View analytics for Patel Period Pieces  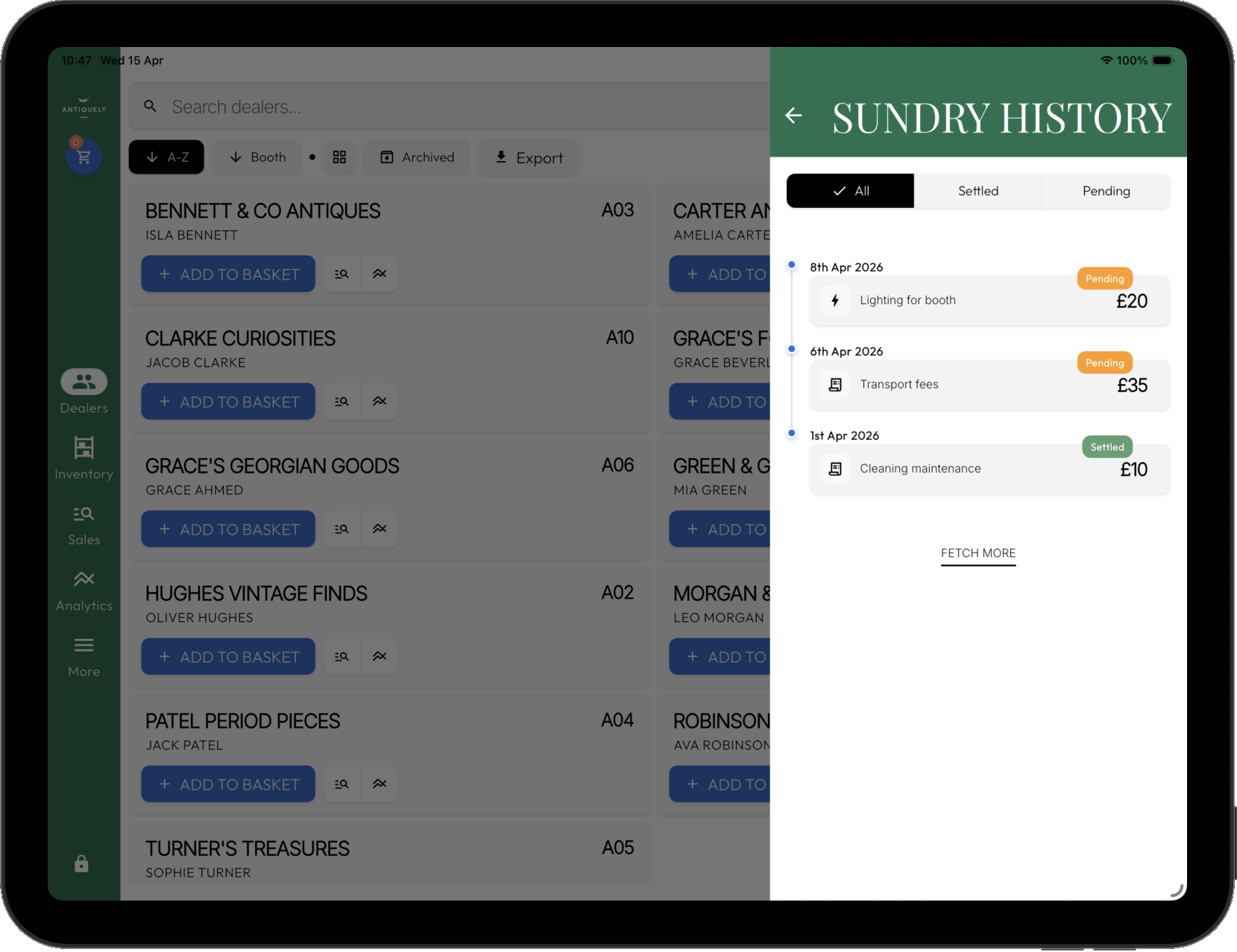coord(380,784)
